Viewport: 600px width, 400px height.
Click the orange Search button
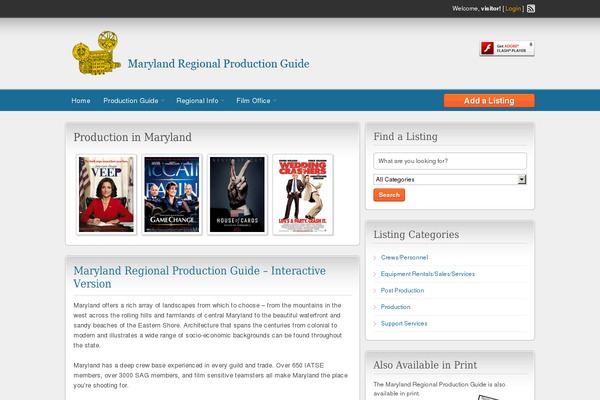click(389, 195)
